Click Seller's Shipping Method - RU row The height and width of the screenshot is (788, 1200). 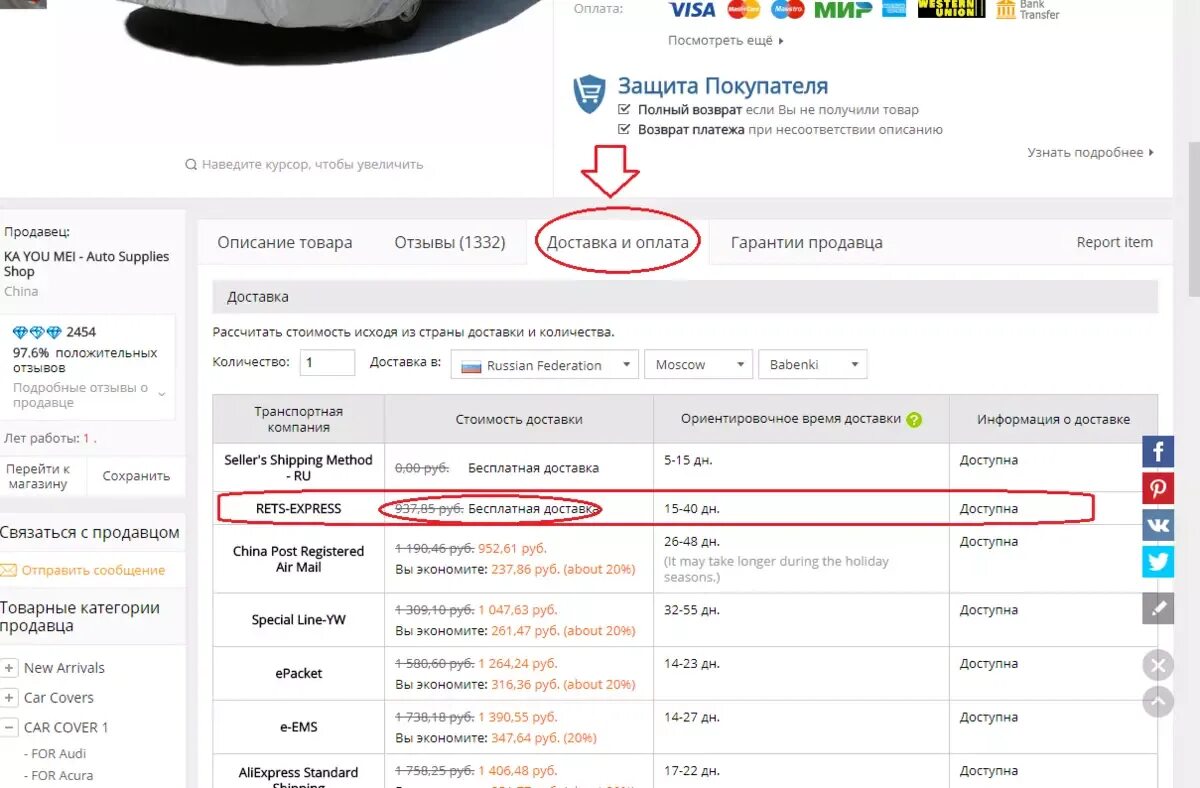click(x=685, y=468)
